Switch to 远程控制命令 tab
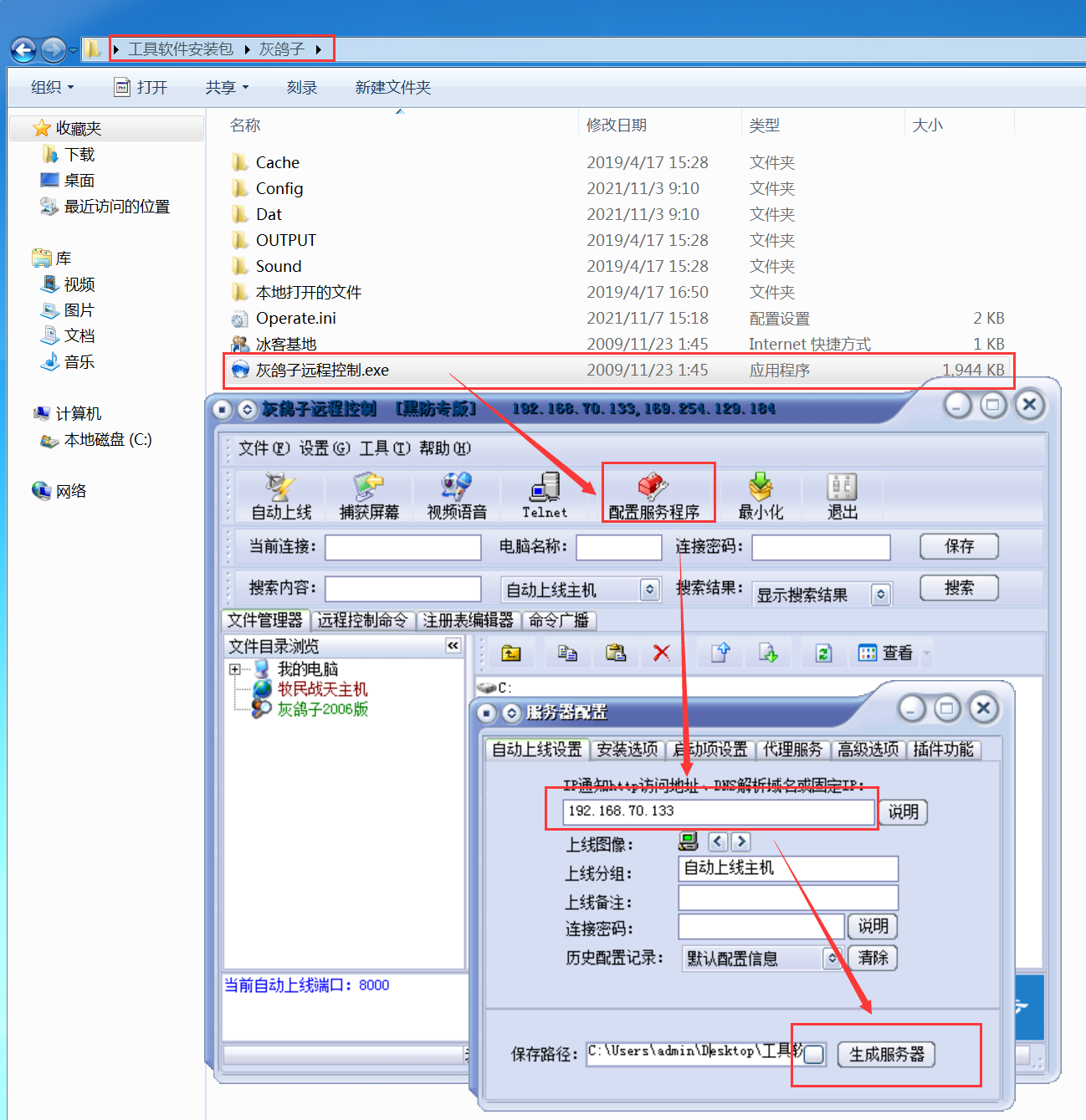This screenshot has height=1120, width=1086. click(x=362, y=621)
